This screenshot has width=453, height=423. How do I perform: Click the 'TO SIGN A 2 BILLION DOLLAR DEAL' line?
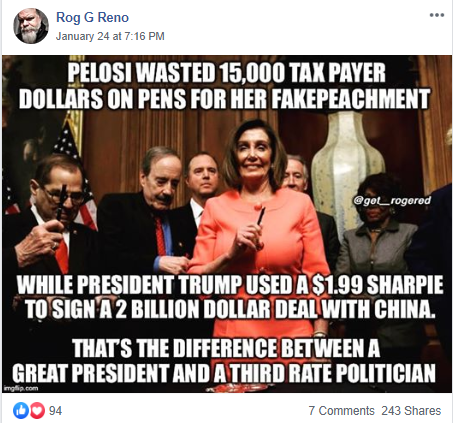(230, 310)
